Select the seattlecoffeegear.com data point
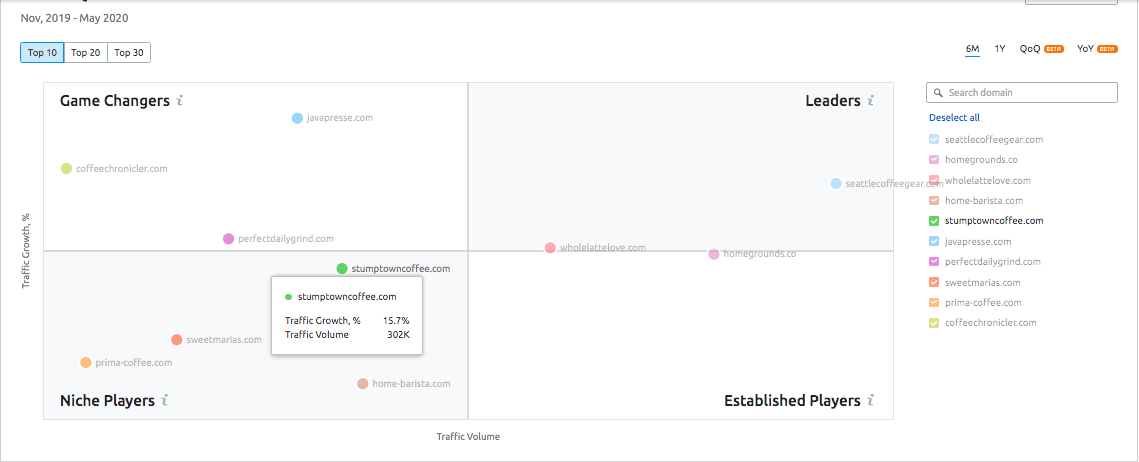1139x462 pixels. pos(836,184)
